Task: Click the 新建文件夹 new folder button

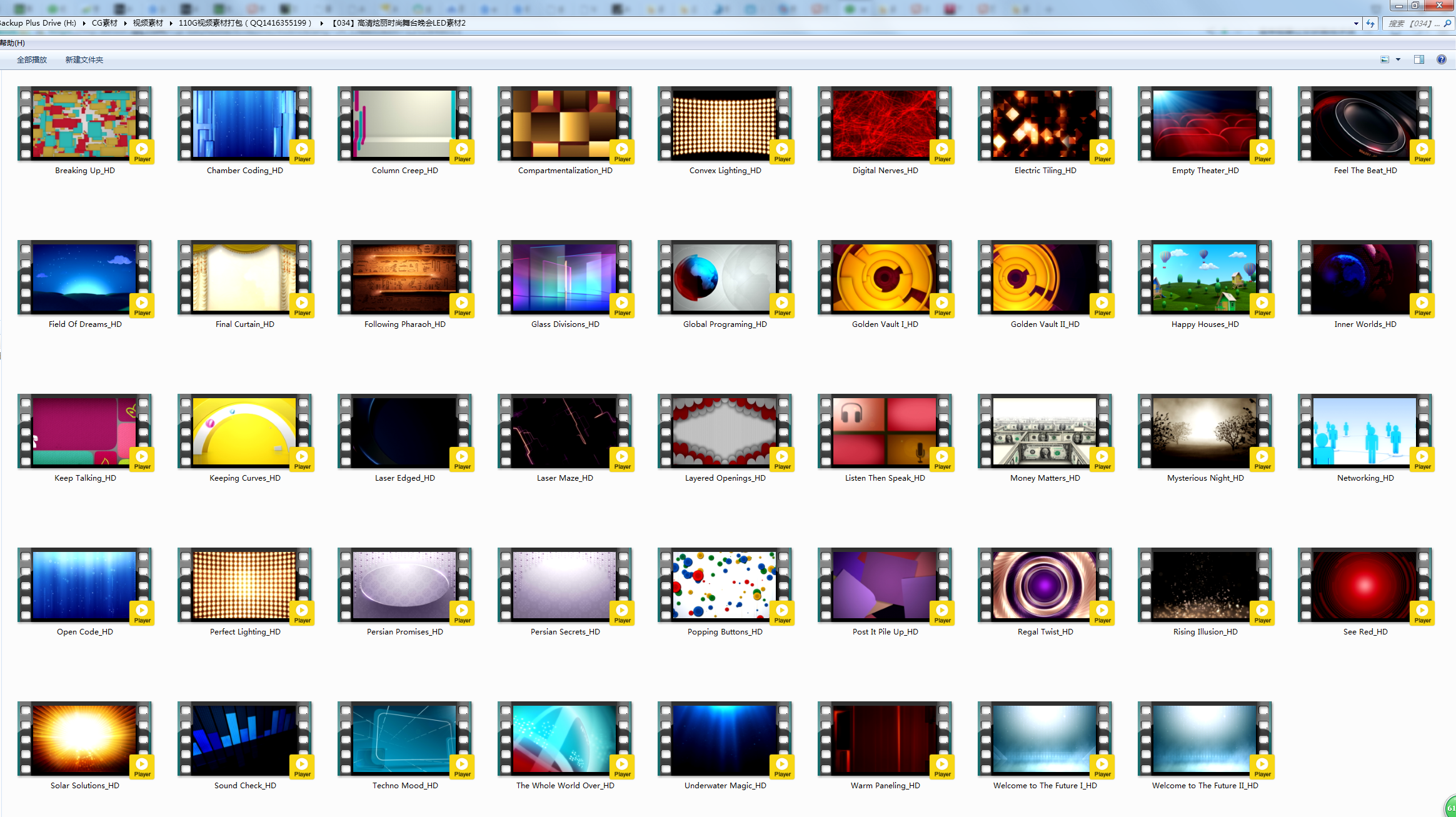Action: click(x=84, y=60)
